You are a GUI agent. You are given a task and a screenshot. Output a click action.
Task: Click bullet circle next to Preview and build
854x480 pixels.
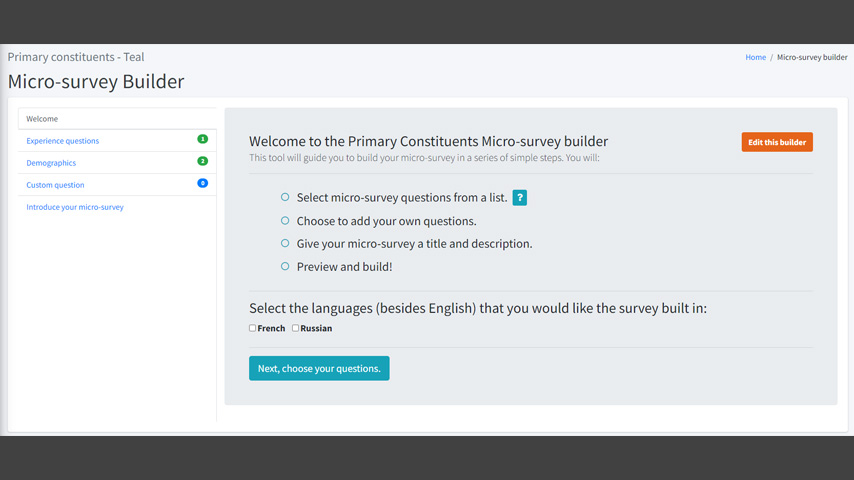285,266
